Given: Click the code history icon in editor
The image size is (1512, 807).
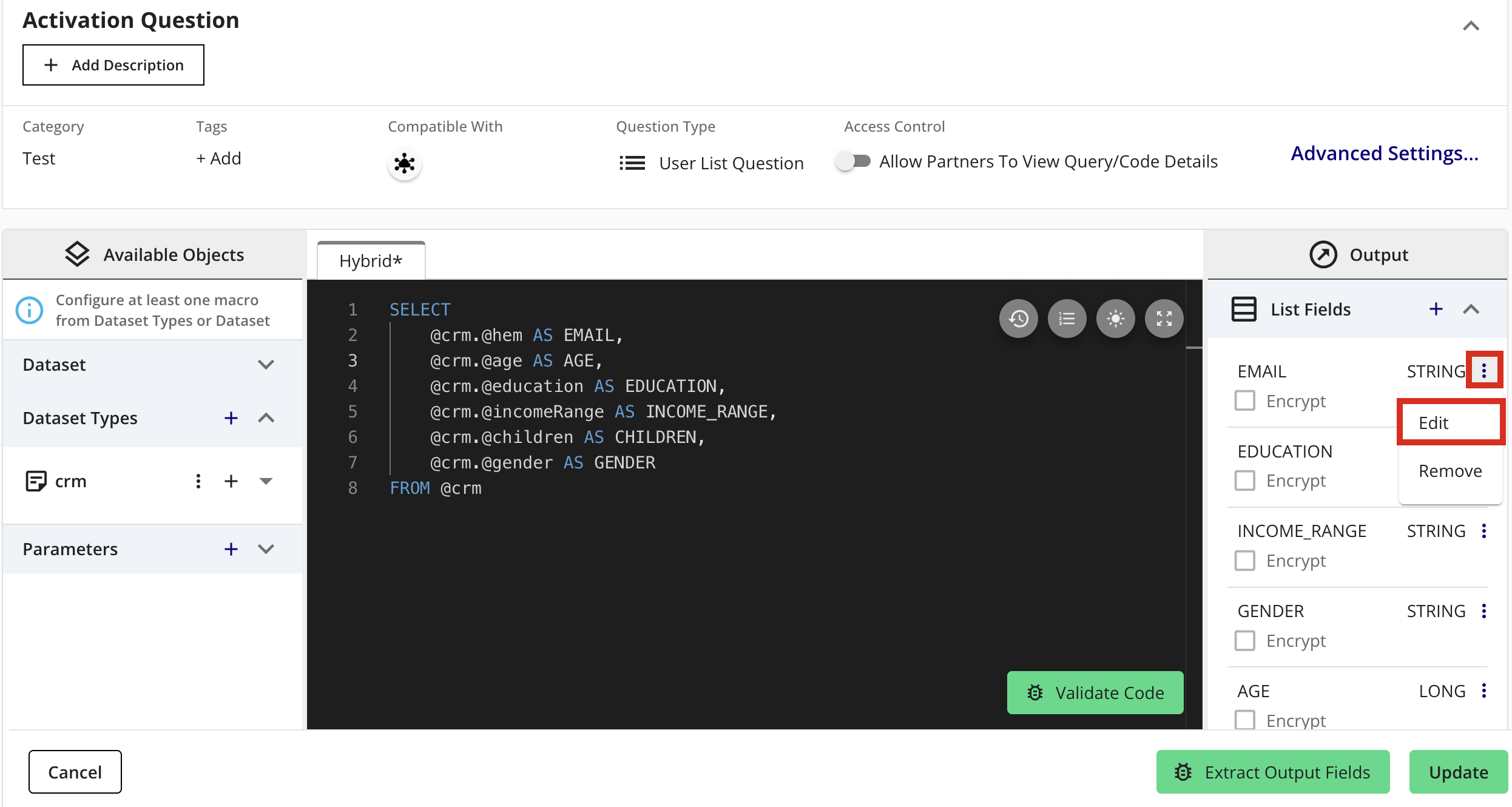Looking at the screenshot, I should coord(1018,318).
